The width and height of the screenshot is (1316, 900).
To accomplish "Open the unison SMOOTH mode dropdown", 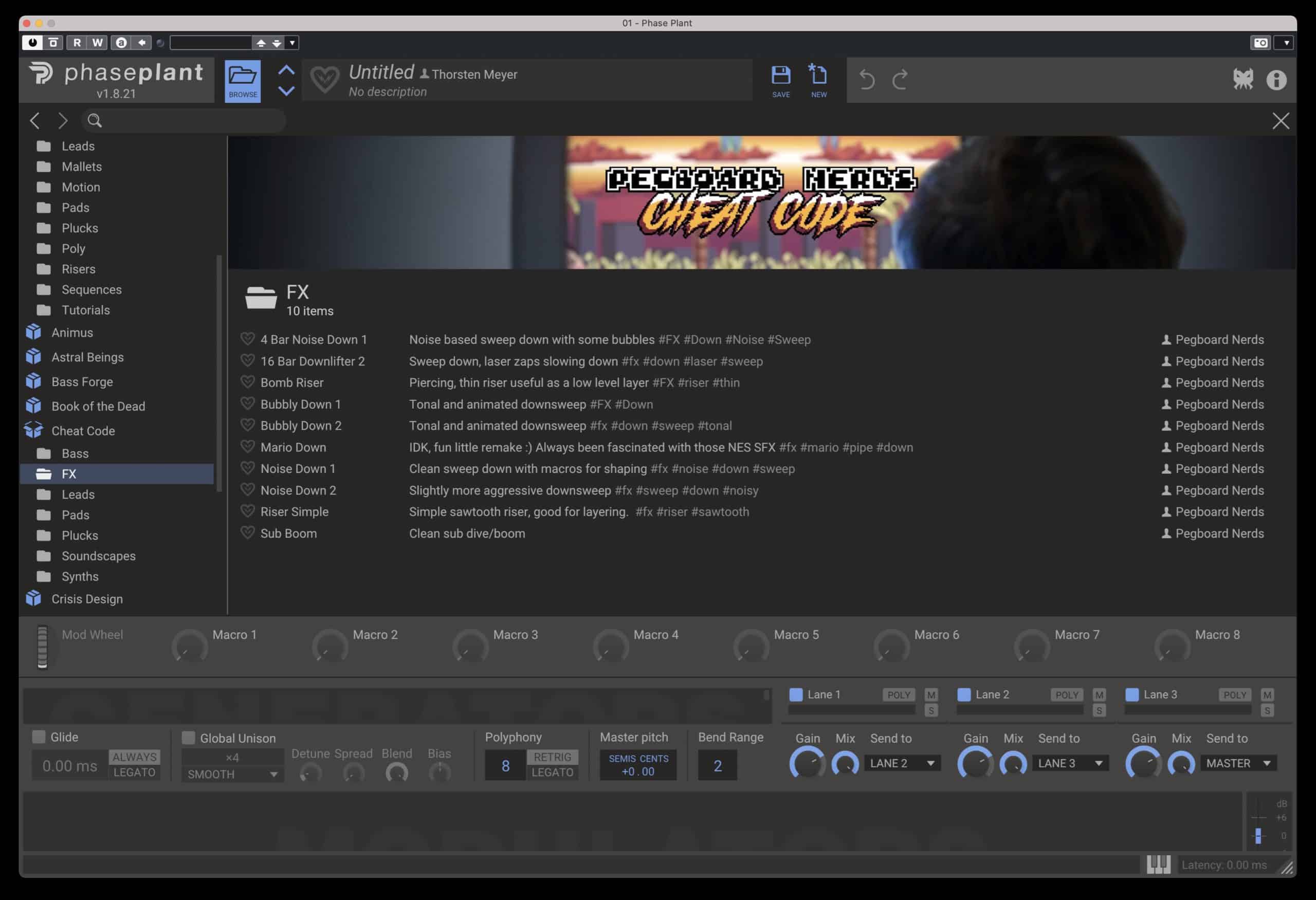I will [232, 774].
